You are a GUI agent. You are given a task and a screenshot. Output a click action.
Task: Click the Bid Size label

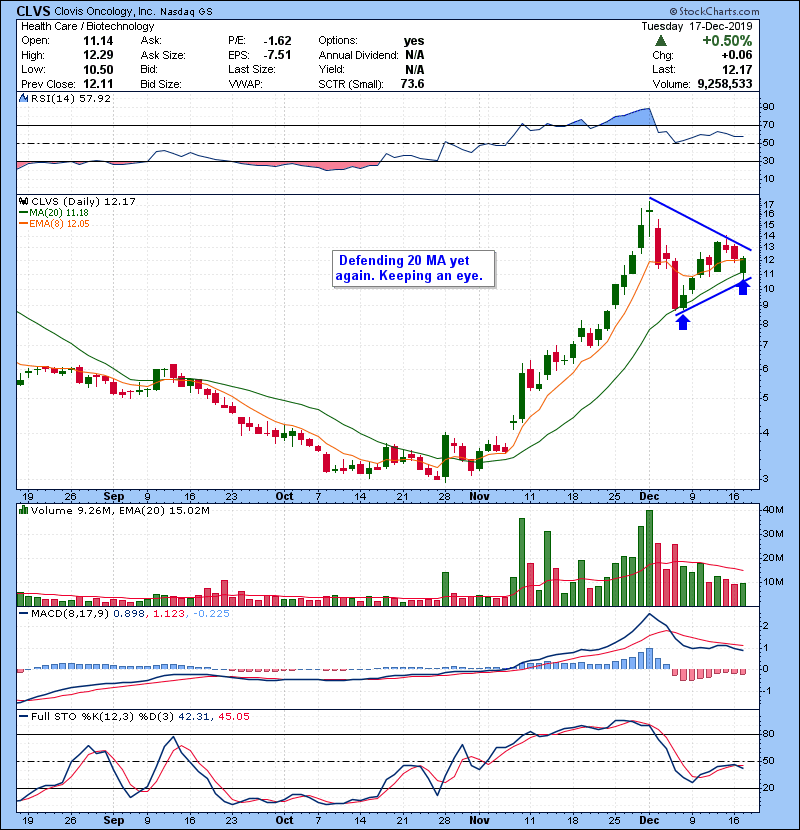[x=161, y=84]
